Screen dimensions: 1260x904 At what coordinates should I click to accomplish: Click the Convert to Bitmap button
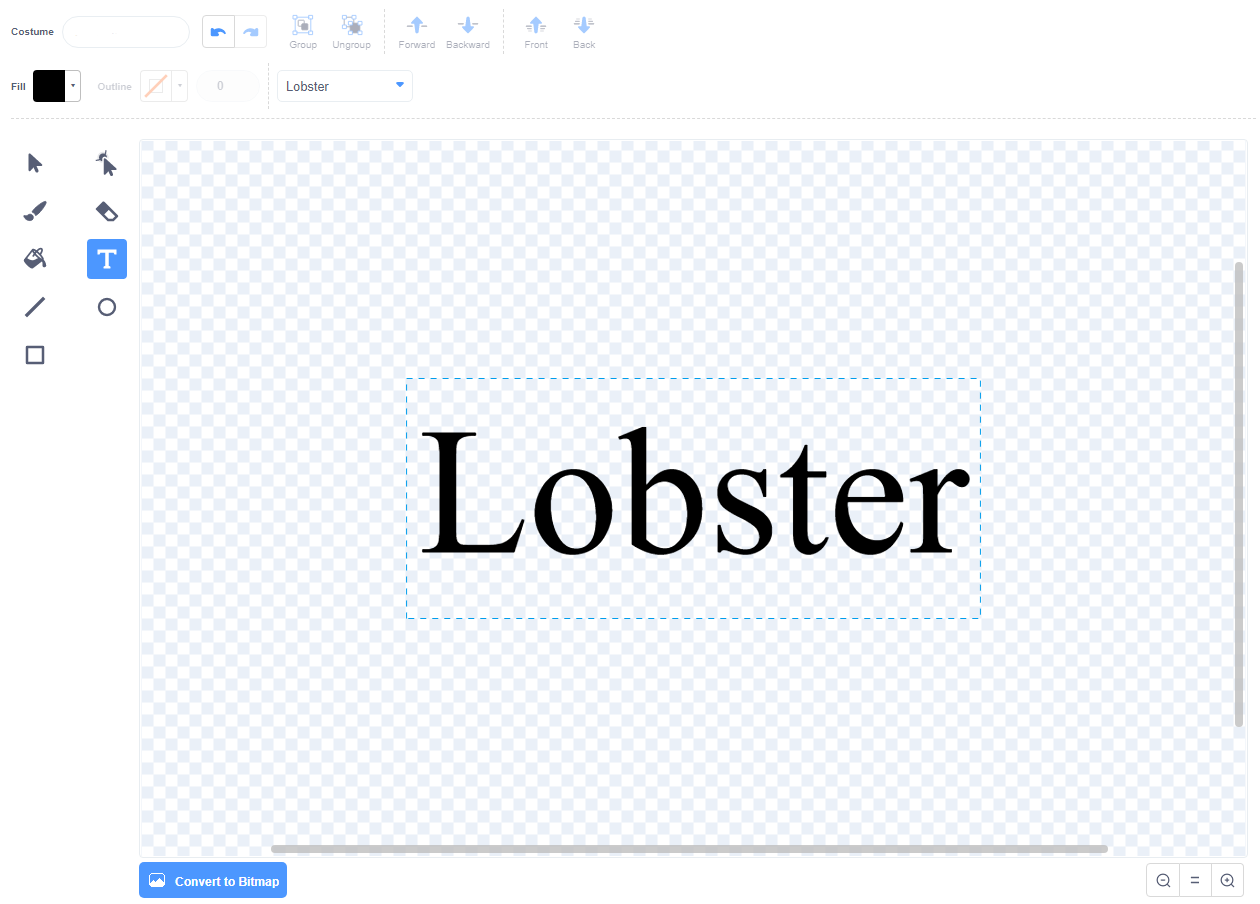[x=213, y=880]
